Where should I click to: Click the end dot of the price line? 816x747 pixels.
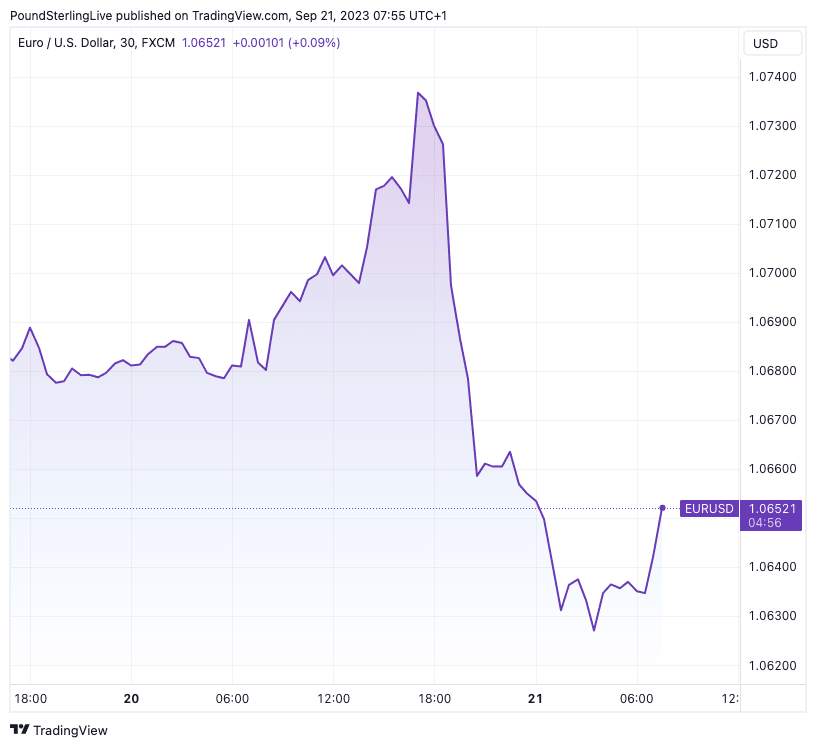(662, 508)
